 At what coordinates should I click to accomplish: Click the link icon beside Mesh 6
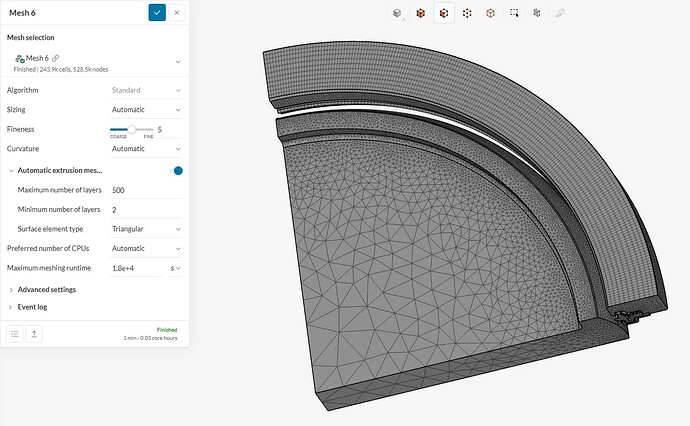(x=56, y=58)
